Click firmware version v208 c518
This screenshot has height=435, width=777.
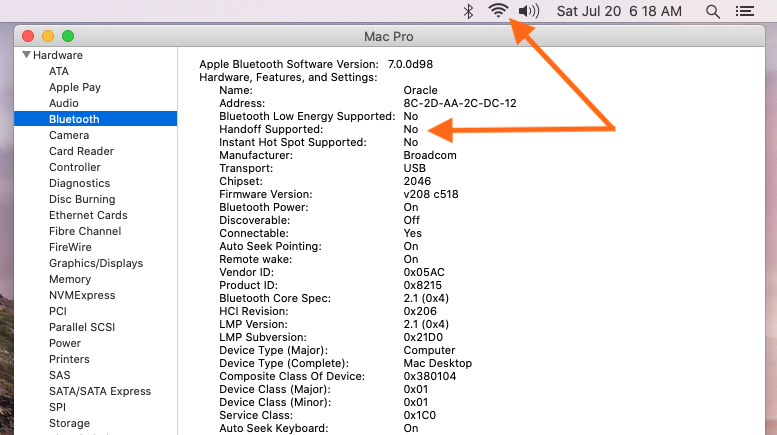click(x=431, y=194)
